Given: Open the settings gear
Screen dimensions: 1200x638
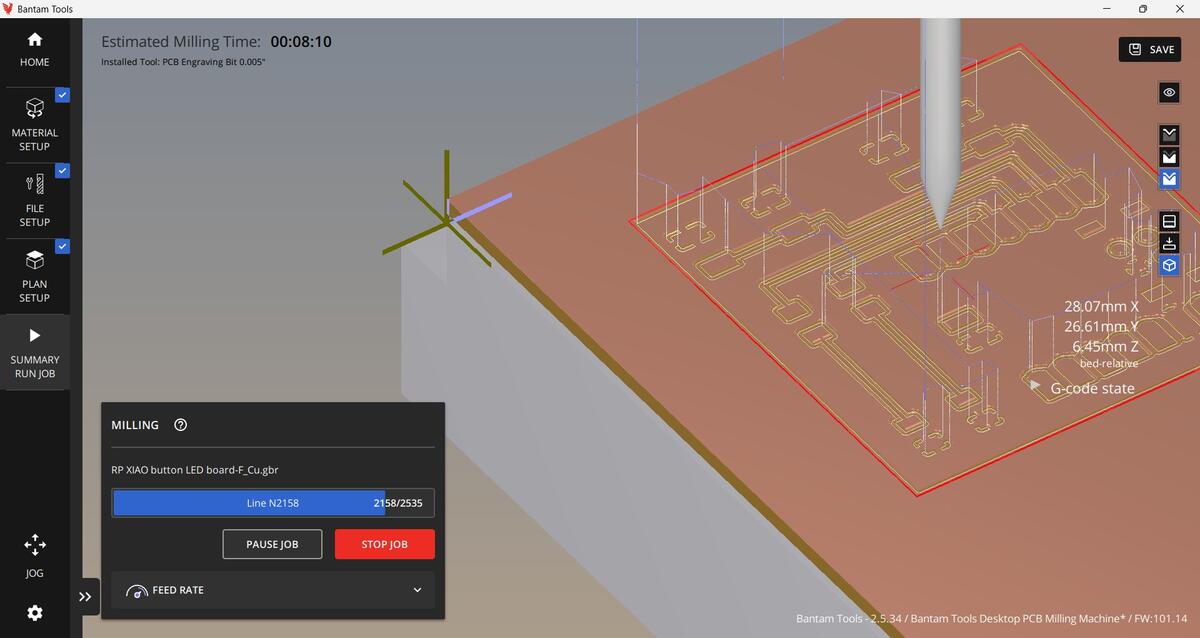Looking at the screenshot, I should pos(35,612).
